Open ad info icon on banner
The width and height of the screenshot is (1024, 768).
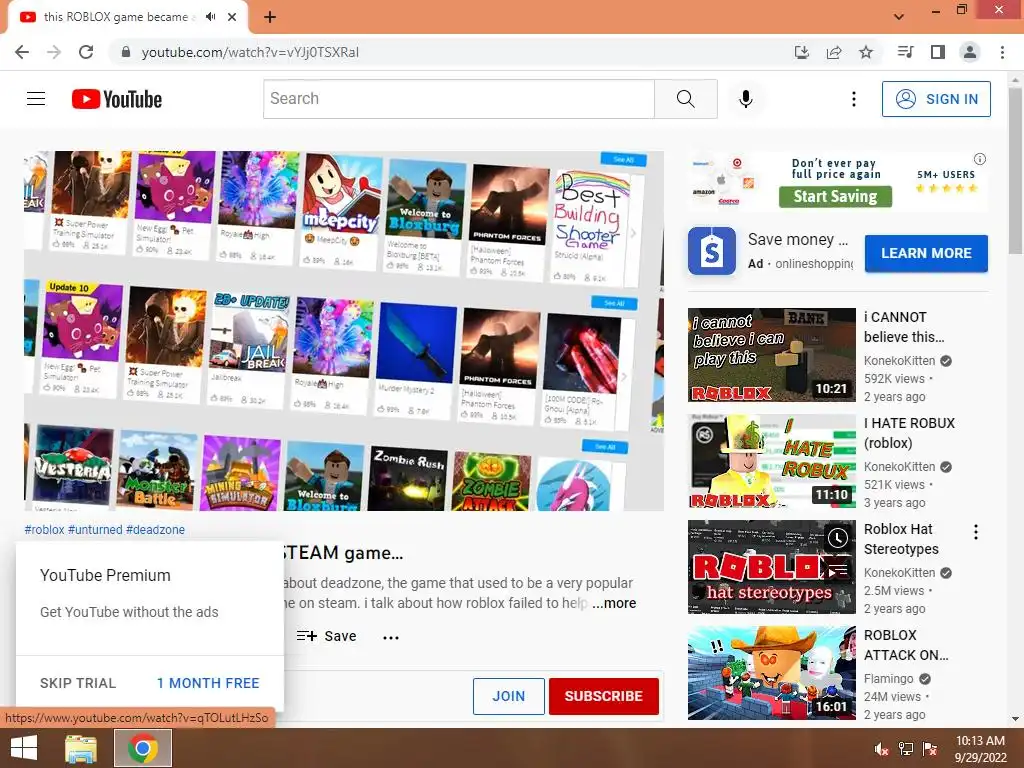coord(980,159)
